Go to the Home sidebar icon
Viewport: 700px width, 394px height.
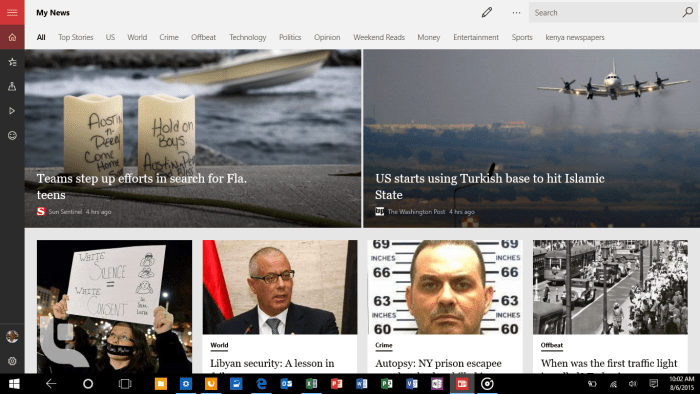point(12,37)
